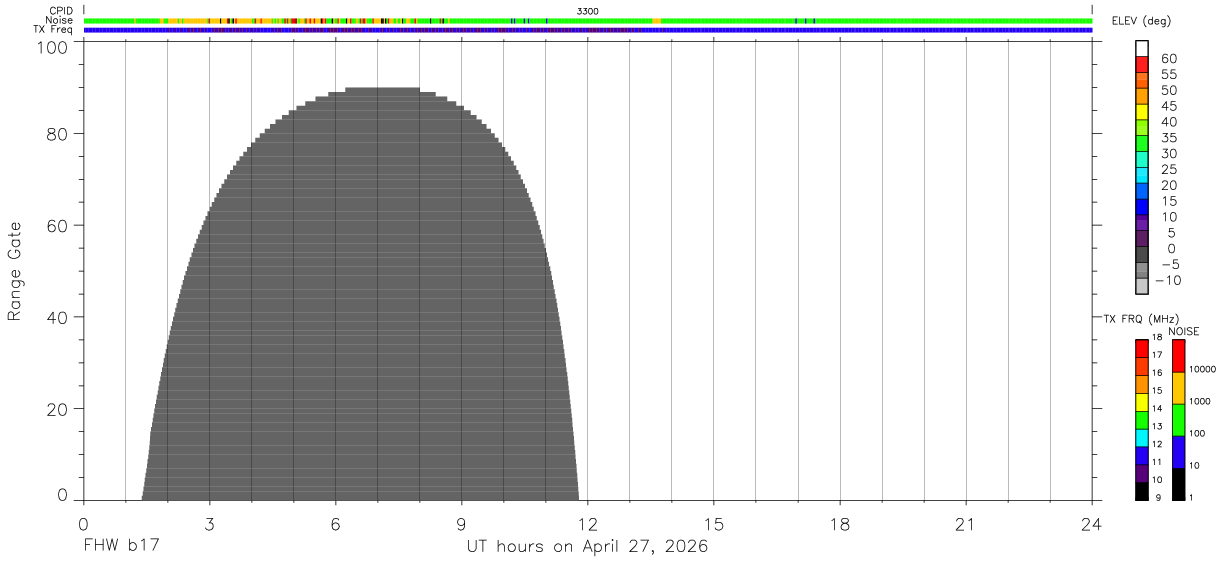The image size is (1228, 567).
Task: Click the 6 tick on UT hours axis
Action: coord(335,524)
